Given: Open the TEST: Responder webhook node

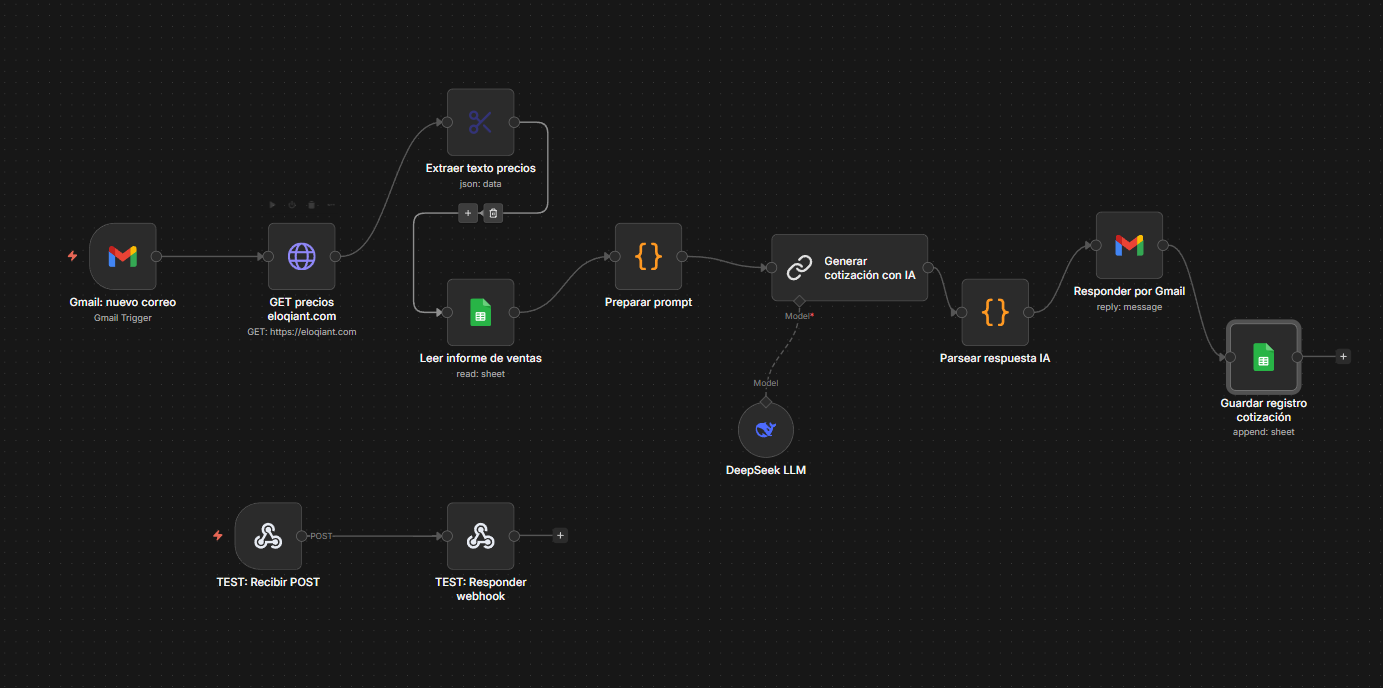Looking at the screenshot, I should click(480, 535).
